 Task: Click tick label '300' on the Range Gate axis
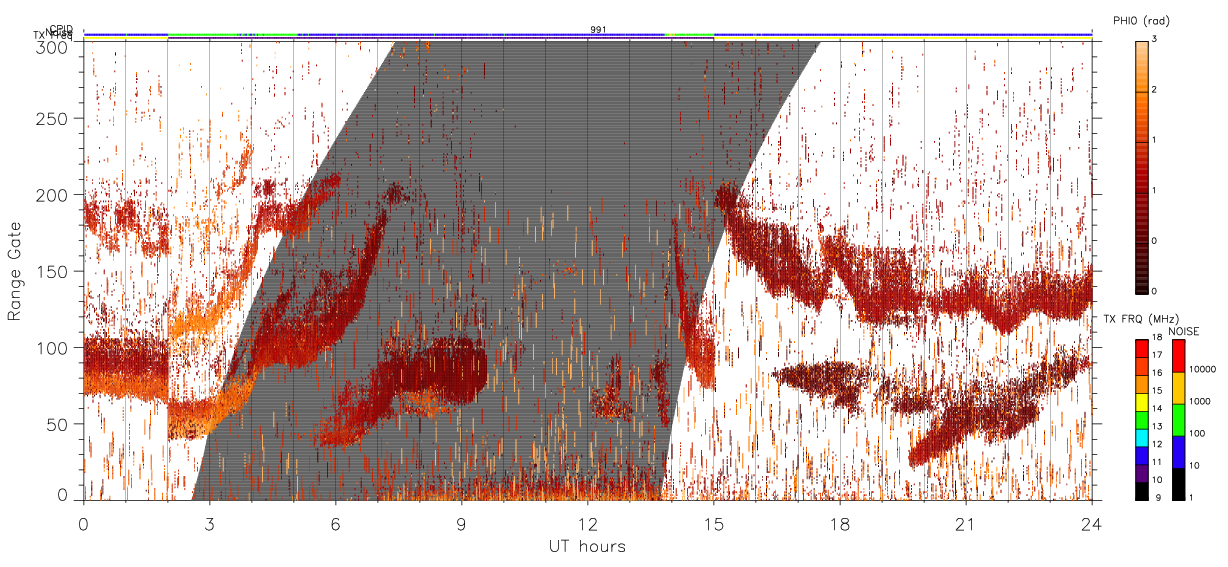coord(54,46)
